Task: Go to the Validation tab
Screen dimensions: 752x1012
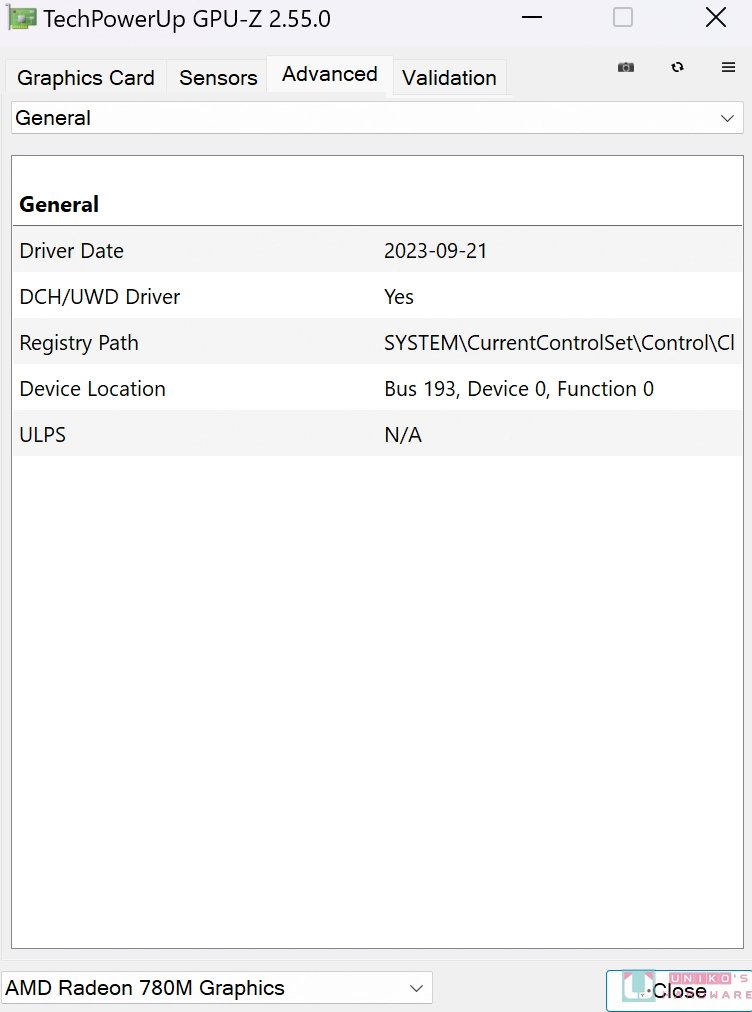Action: tap(449, 77)
